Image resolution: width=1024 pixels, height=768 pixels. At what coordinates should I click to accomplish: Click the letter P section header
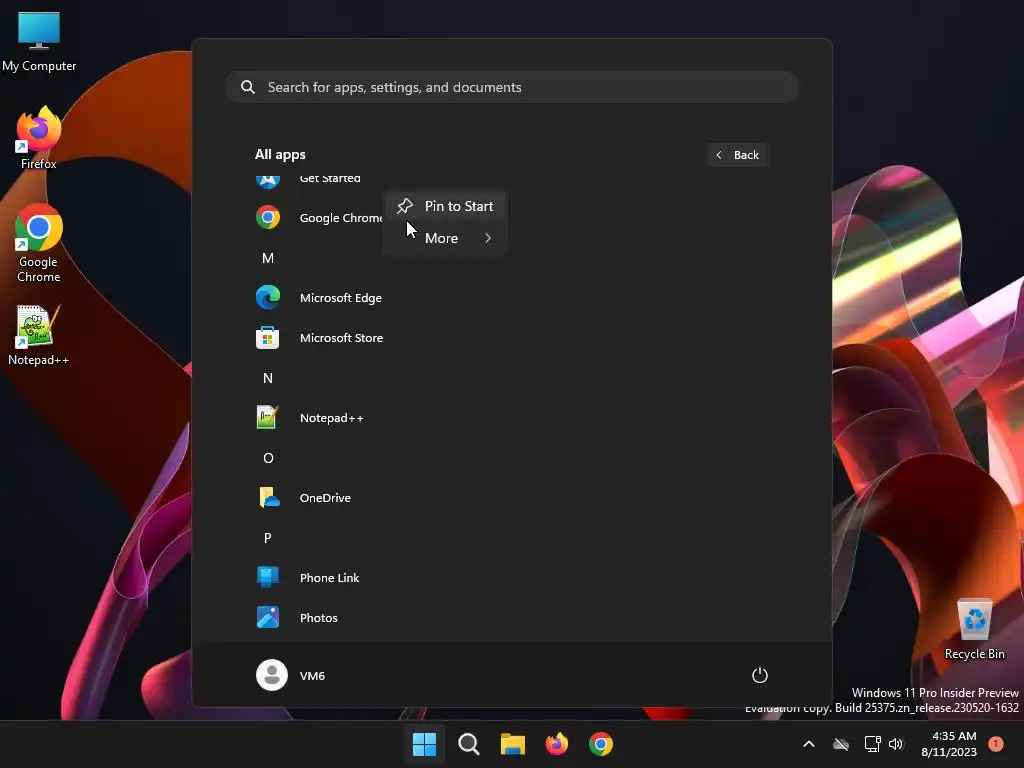coord(268,538)
